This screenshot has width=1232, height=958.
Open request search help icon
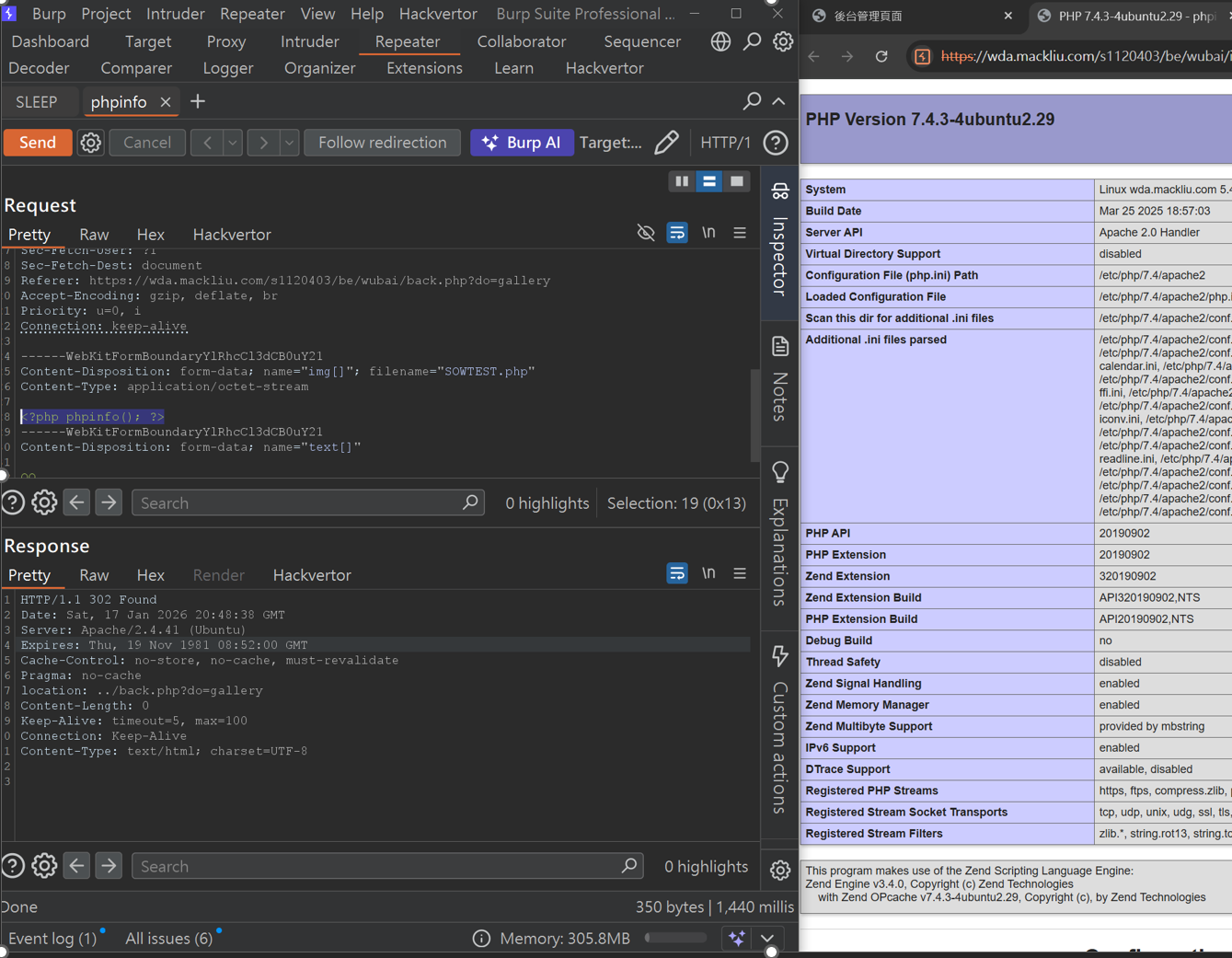[x=13, y=502]
